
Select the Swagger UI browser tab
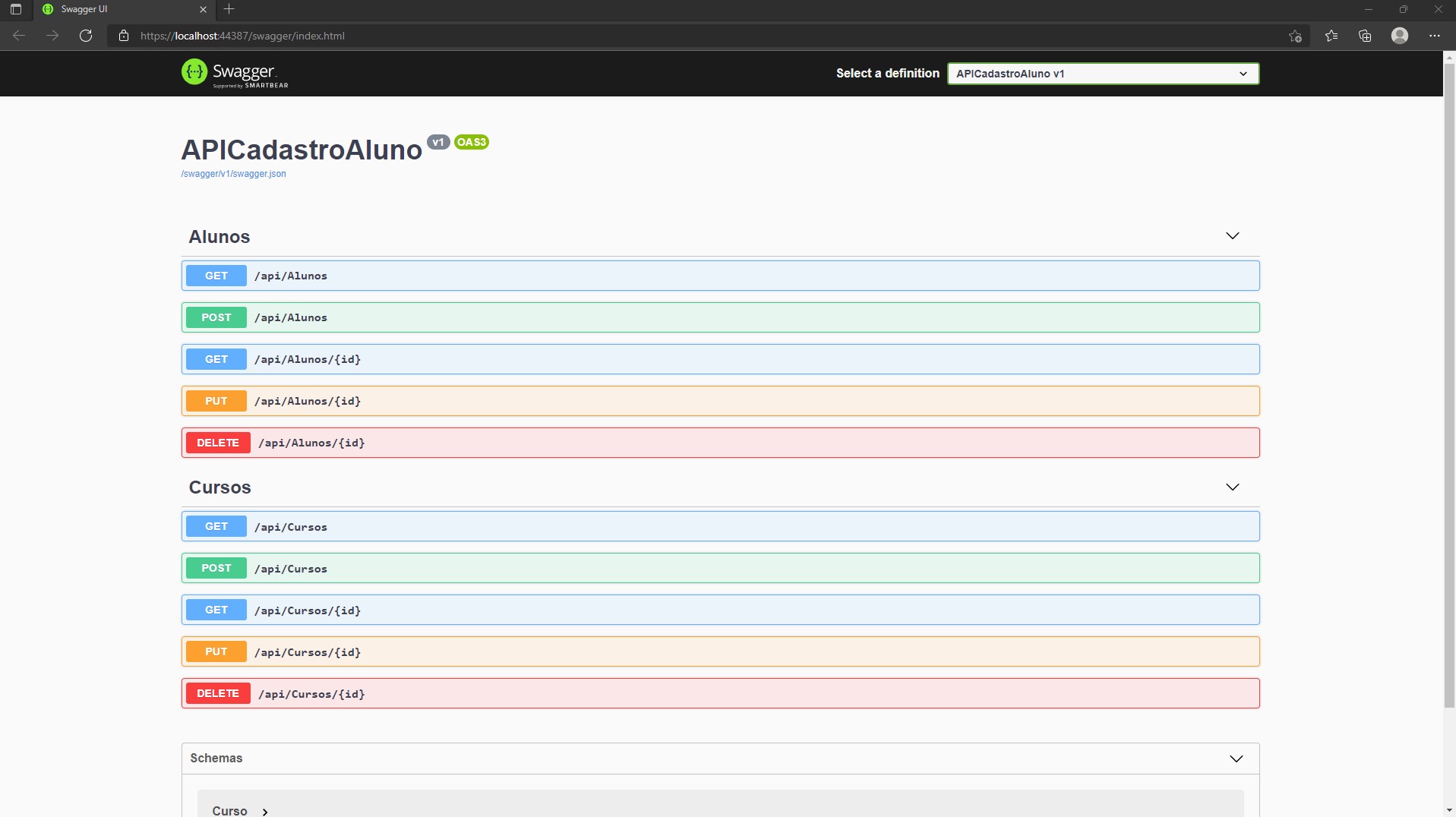coord(124,10)
